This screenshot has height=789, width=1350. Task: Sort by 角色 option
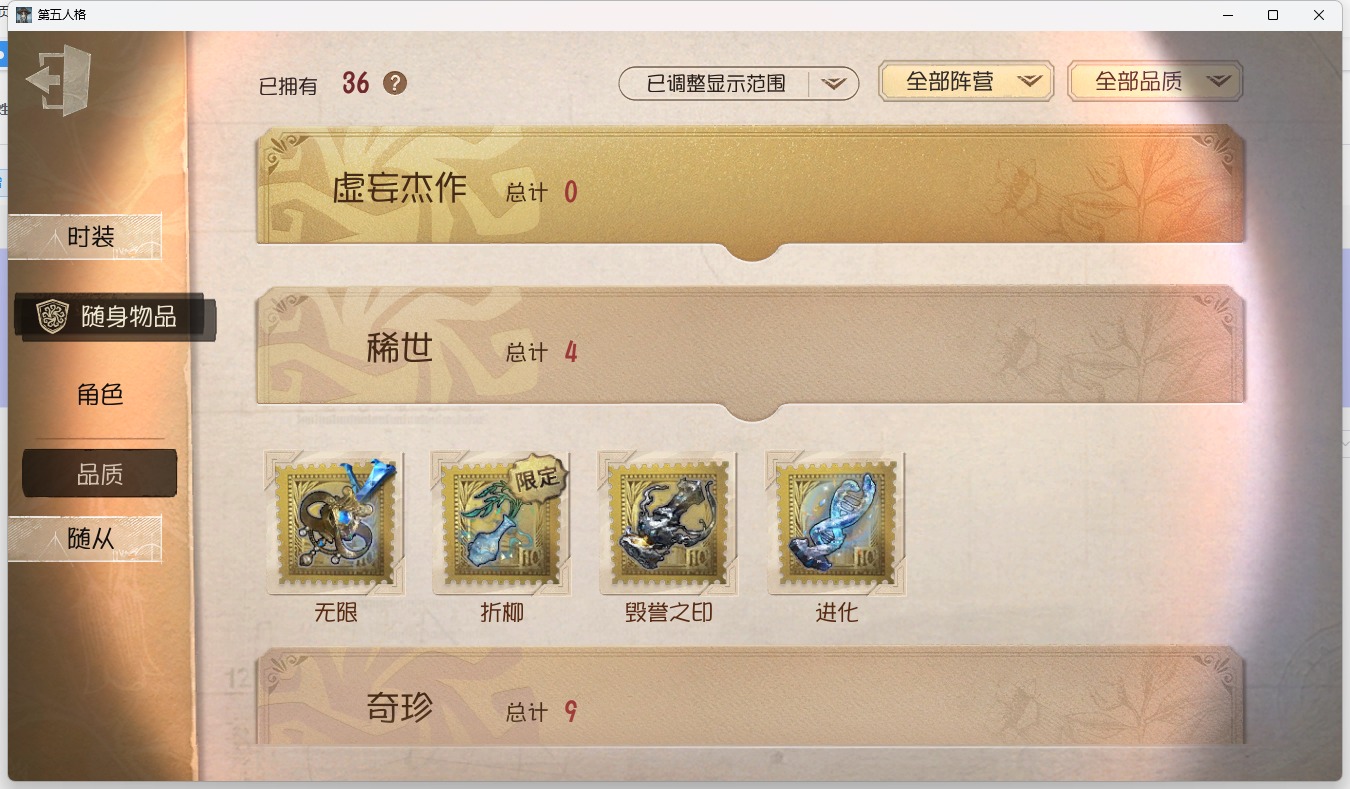click(x=100, y=395)
